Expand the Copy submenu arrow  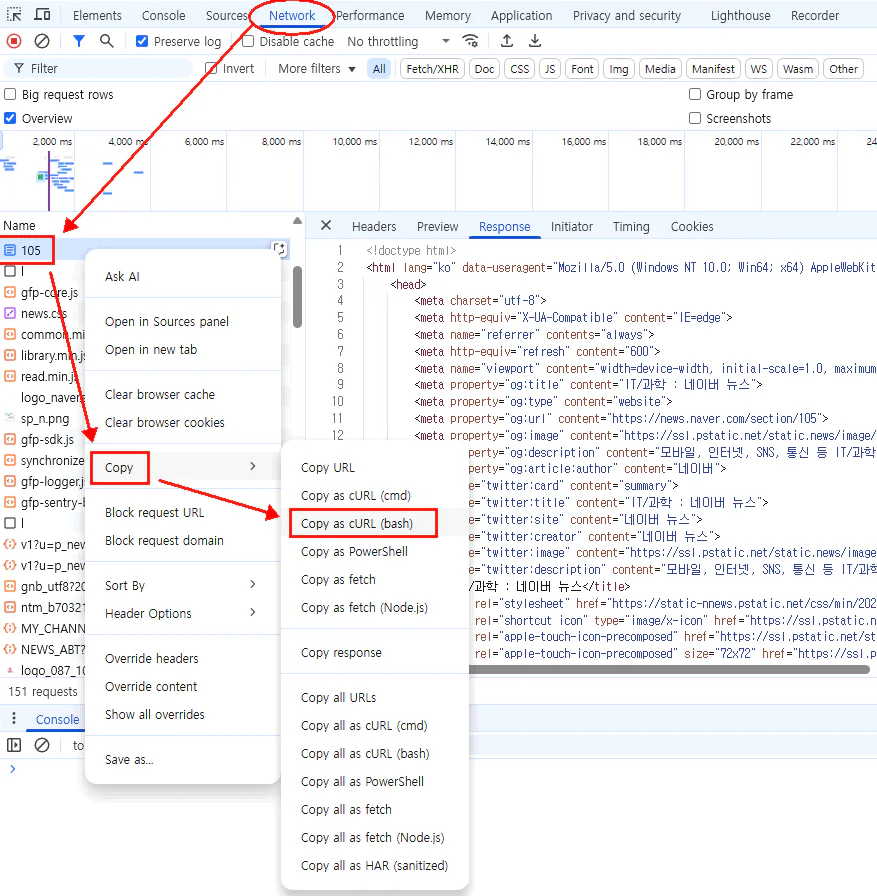tap(253, 467)
